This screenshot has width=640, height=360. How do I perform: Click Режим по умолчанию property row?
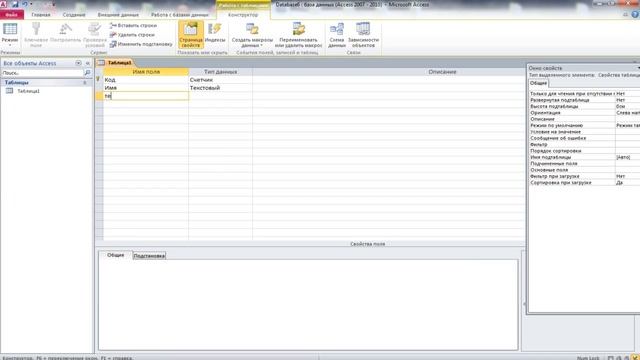click(x=584, y=126)
